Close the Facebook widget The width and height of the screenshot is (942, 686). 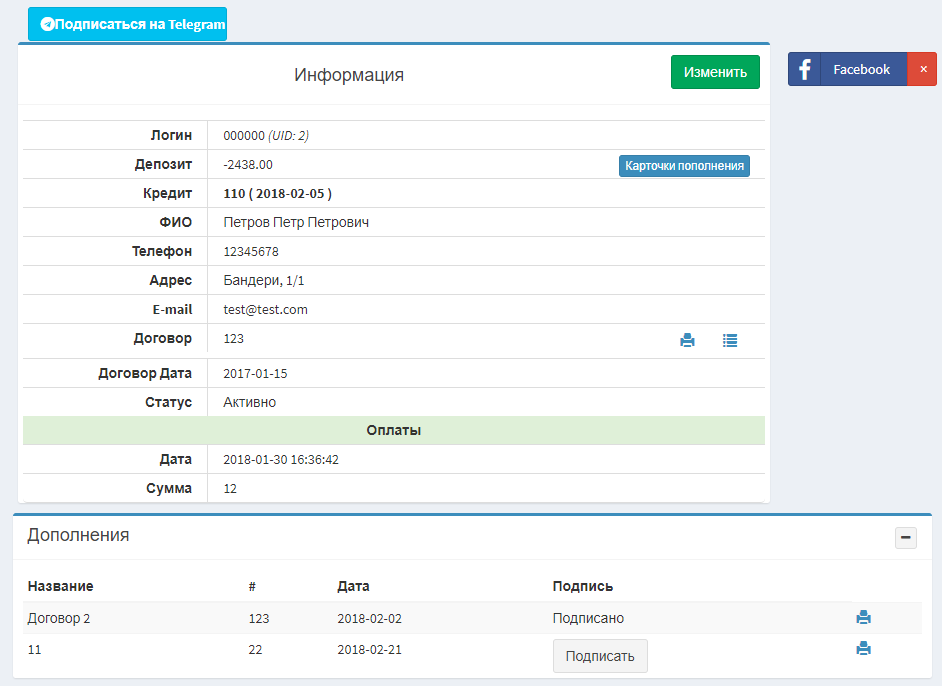[x=922, y=69]
